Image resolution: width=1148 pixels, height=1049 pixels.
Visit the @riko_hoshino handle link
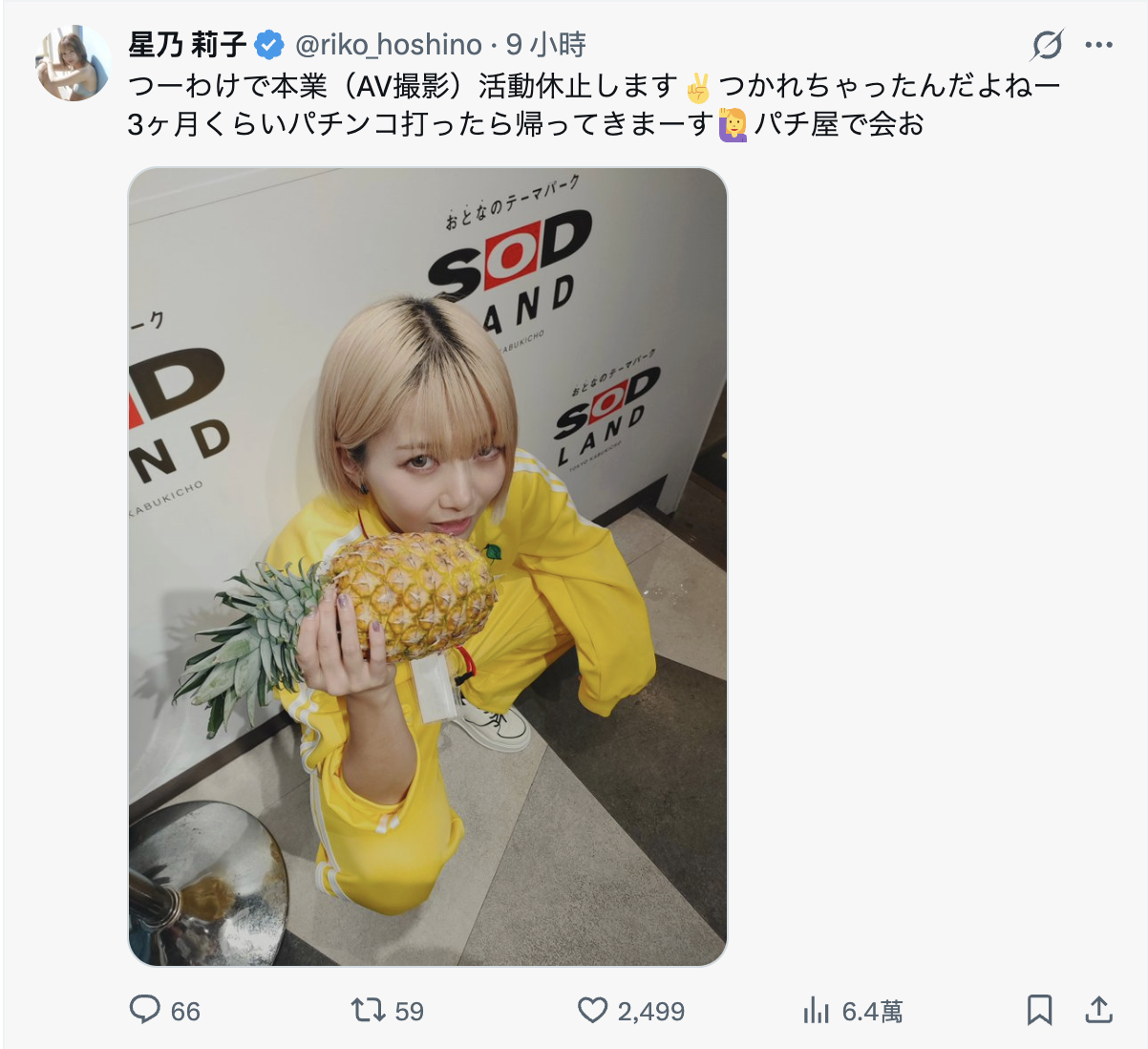coord(389,45)
